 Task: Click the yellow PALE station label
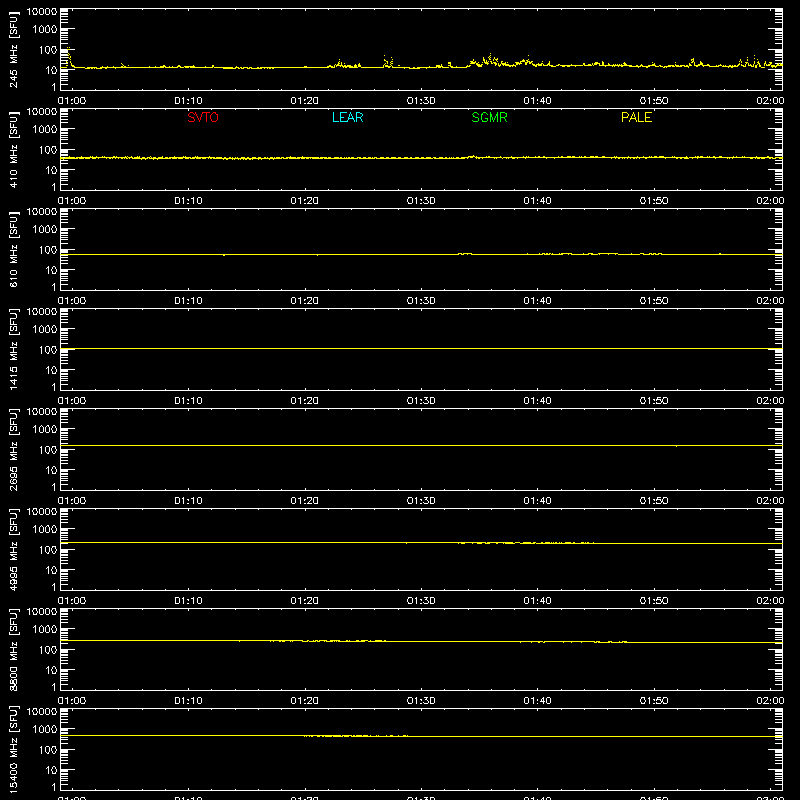click(636, 117)
